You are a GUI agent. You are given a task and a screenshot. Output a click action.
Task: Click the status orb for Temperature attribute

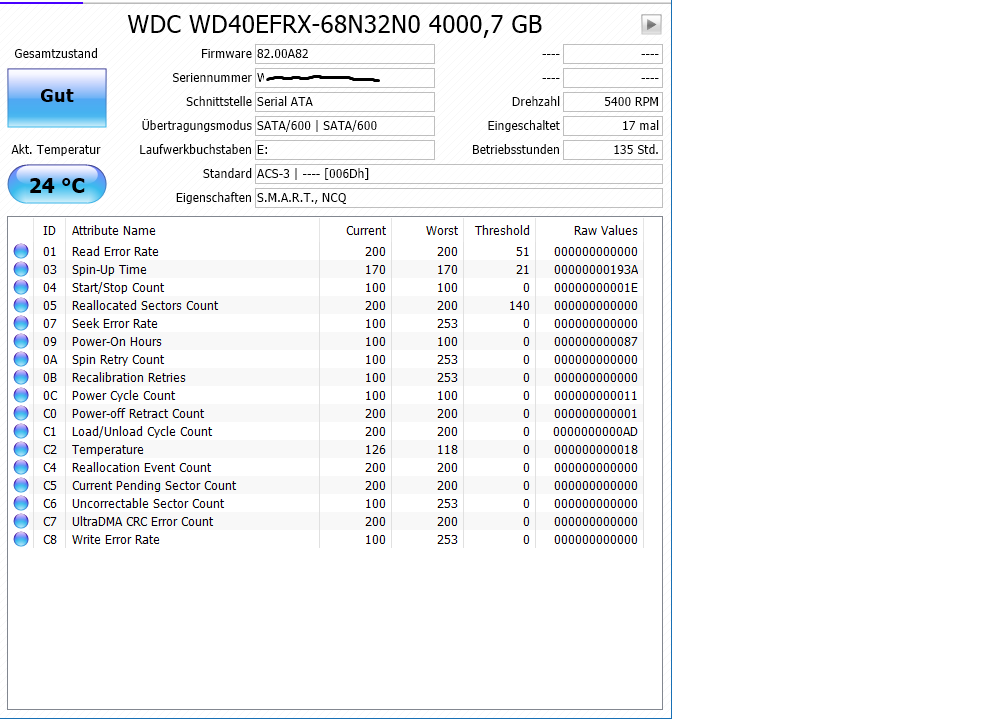point(21,450)
